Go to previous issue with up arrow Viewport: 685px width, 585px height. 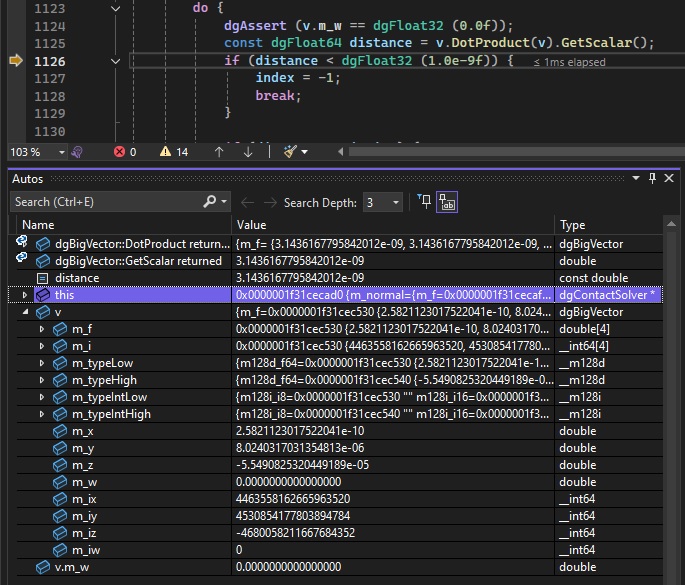pyautogui.click(x=219, y=152)
